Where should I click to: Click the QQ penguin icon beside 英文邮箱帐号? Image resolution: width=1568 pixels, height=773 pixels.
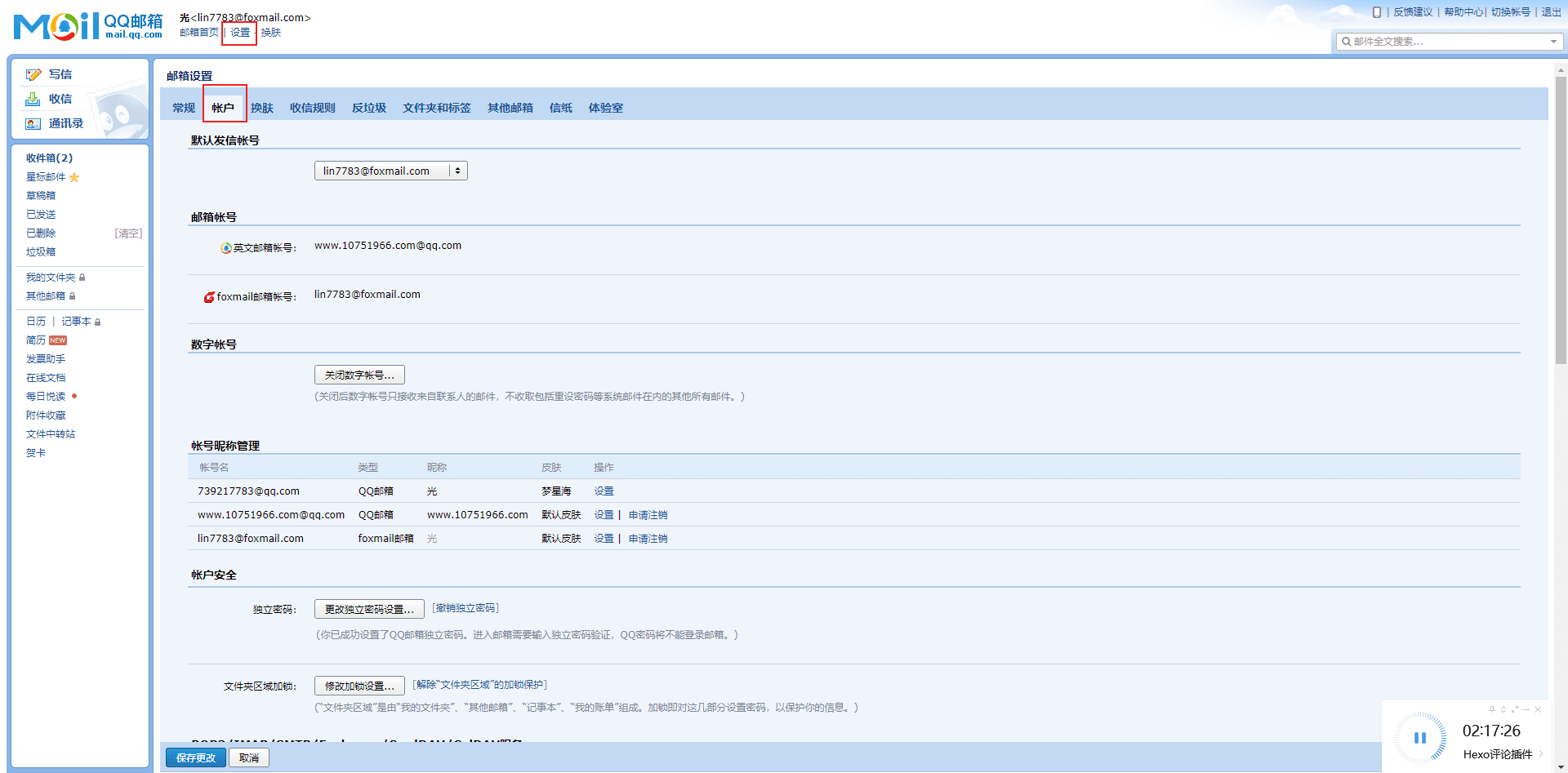[x=226, y=248]
